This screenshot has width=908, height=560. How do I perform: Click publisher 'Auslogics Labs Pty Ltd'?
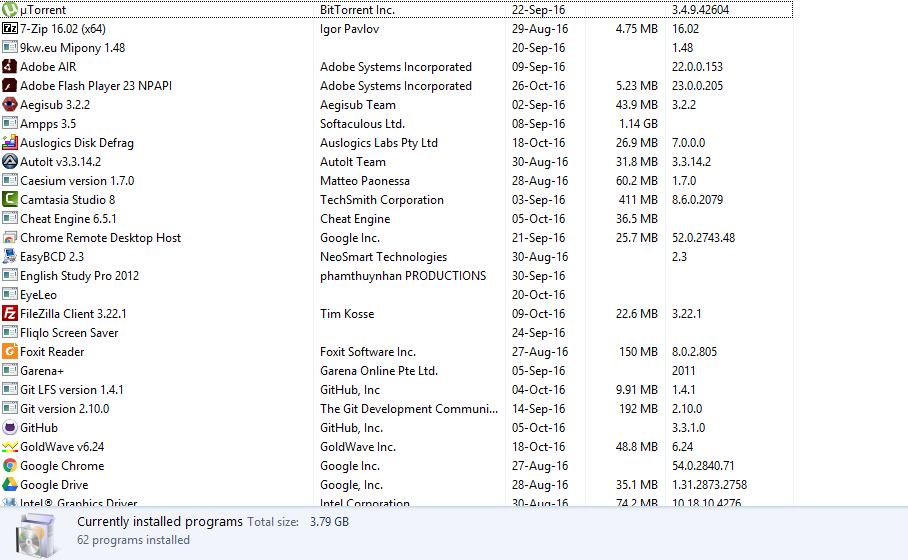[379, 143]
